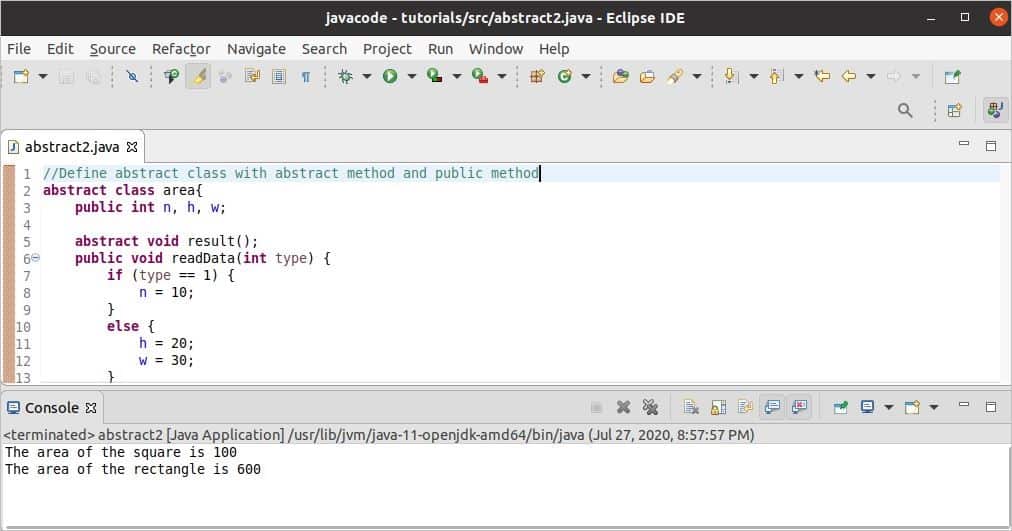The width and height of the screenshot is (1012, 531).
Task: Click the Back navigation arrow icon
Action: coord(849,77)
